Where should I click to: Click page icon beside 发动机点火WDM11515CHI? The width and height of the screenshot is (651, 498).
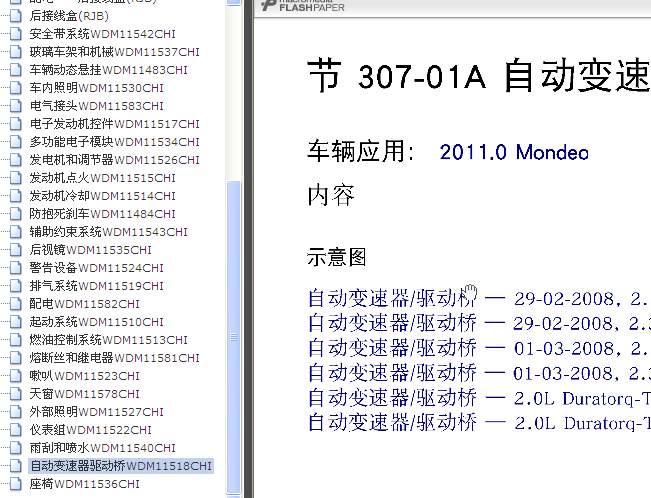click(16, 178)
